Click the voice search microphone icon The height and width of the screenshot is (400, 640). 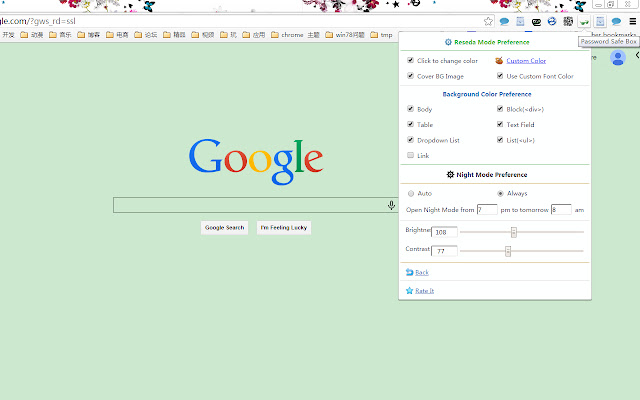click(392, 205)
